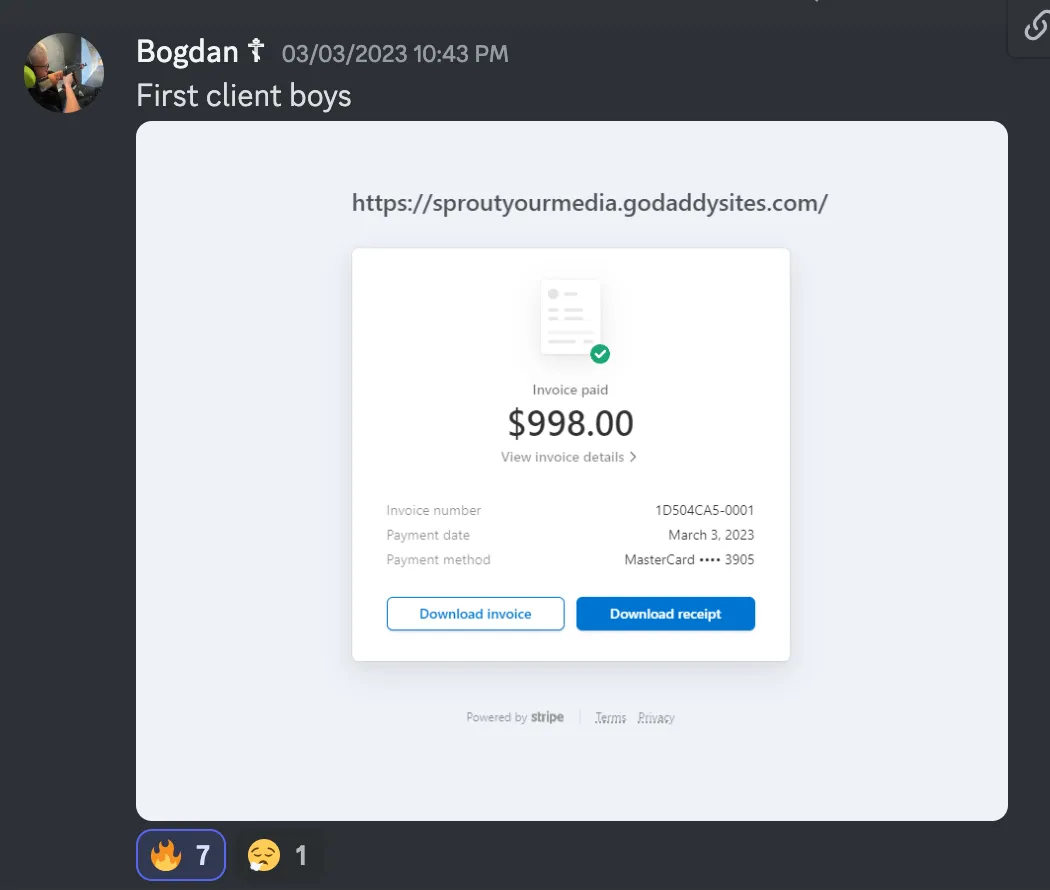
Task: Toggle the relieved face emoji reaction
Action: coord(279,855)
